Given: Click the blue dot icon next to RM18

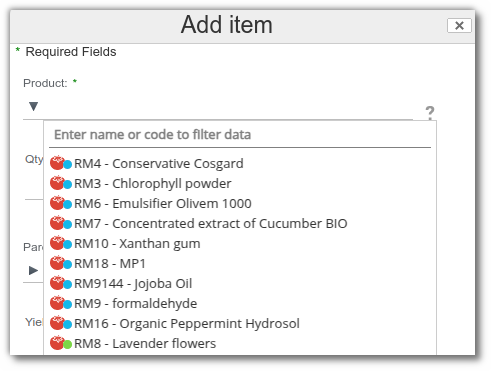Looking at the screenshot, I should (x=68, y=264).
